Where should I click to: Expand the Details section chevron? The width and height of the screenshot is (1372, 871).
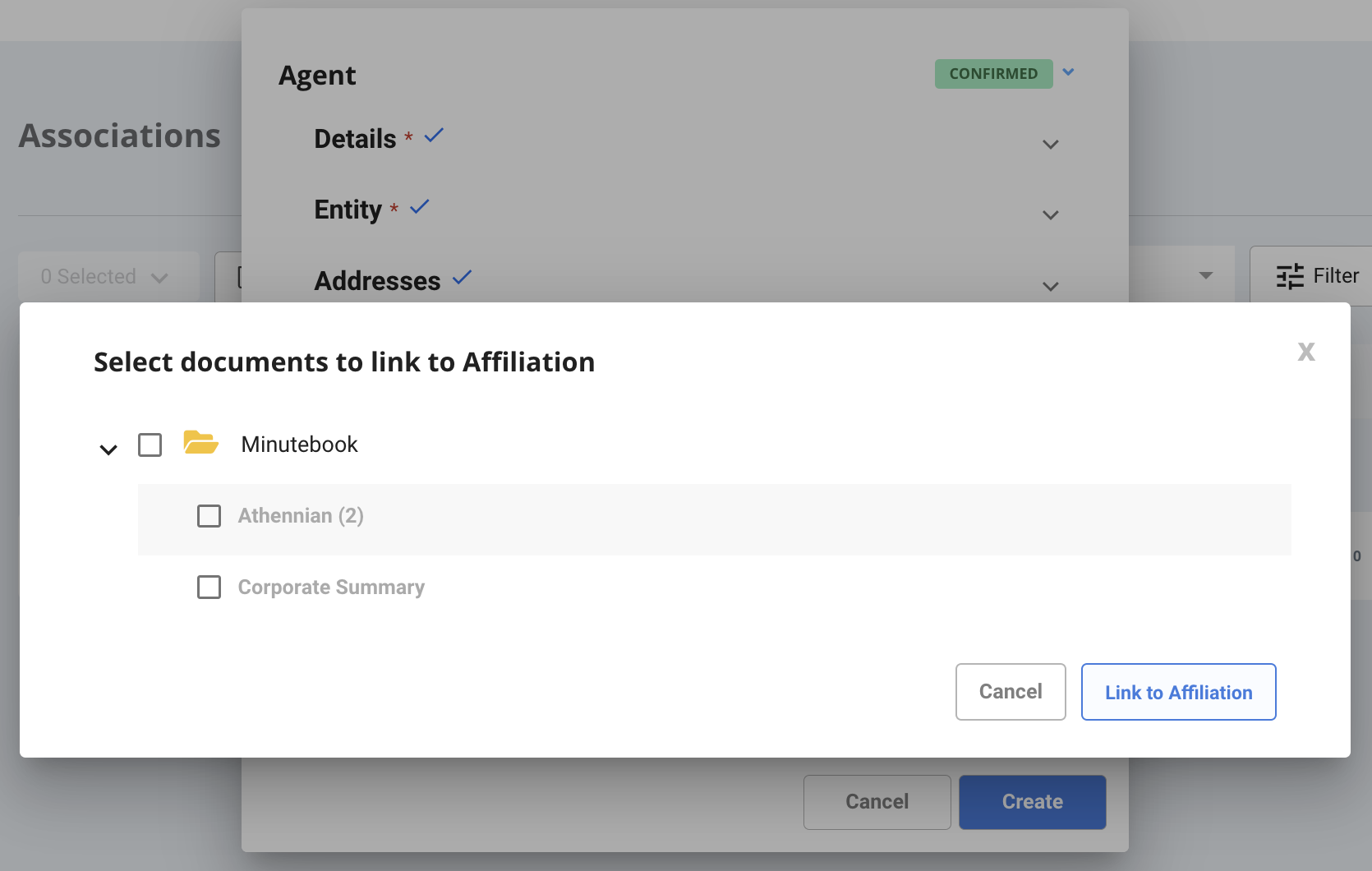point(1050,145)
